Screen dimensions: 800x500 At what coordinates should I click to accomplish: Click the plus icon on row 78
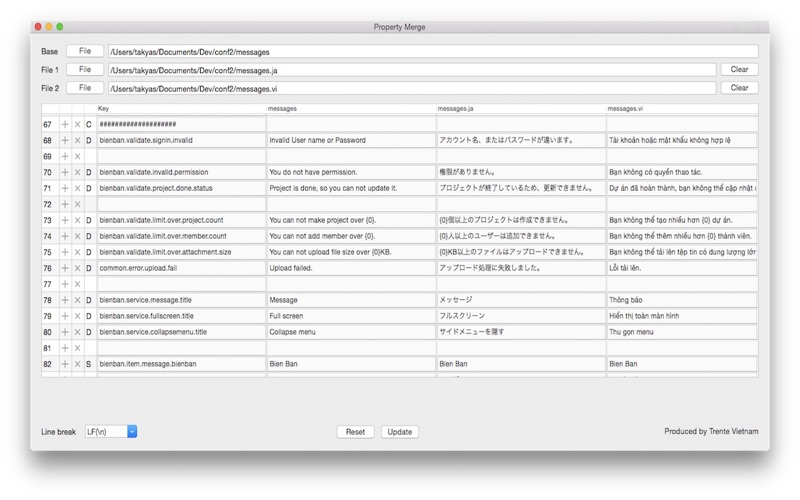click(x=65, y=300)
